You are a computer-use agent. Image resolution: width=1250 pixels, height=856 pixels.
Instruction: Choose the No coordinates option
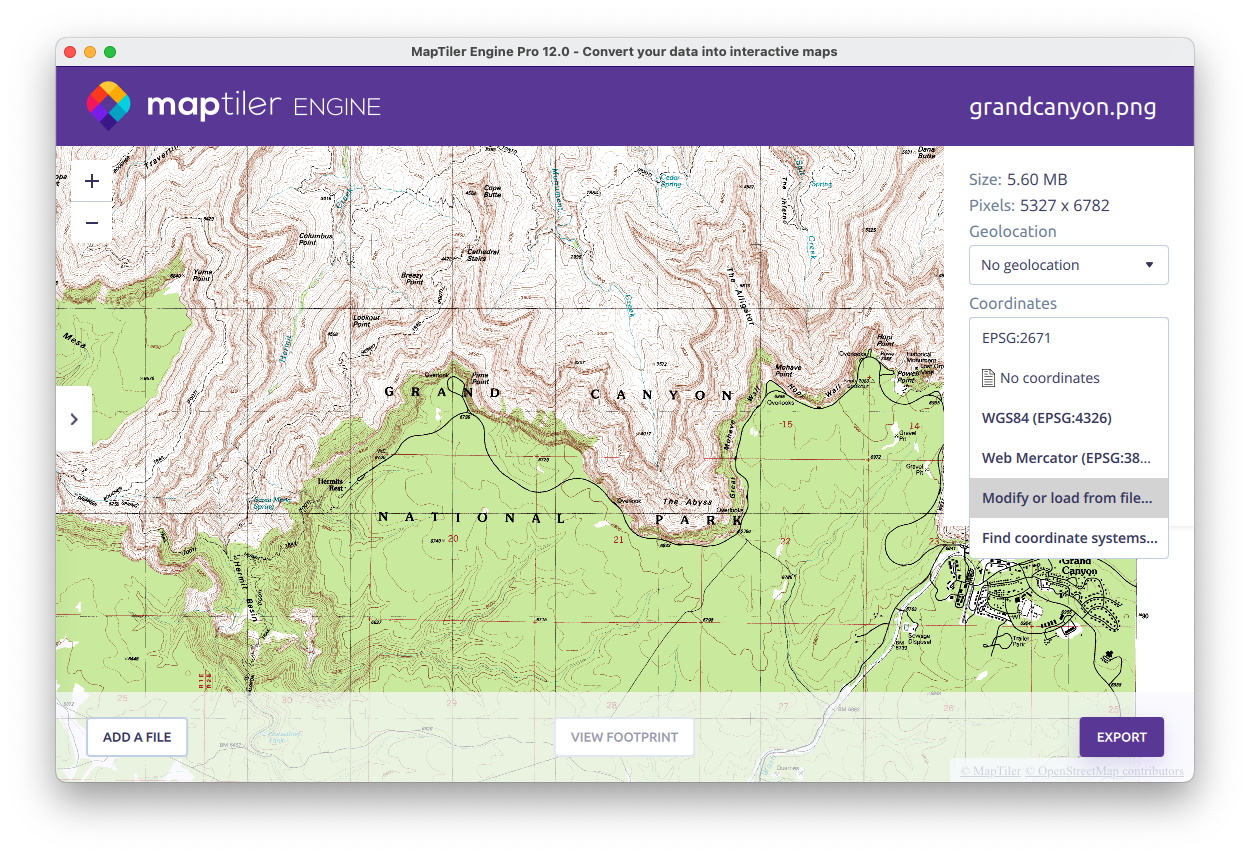1049,378
